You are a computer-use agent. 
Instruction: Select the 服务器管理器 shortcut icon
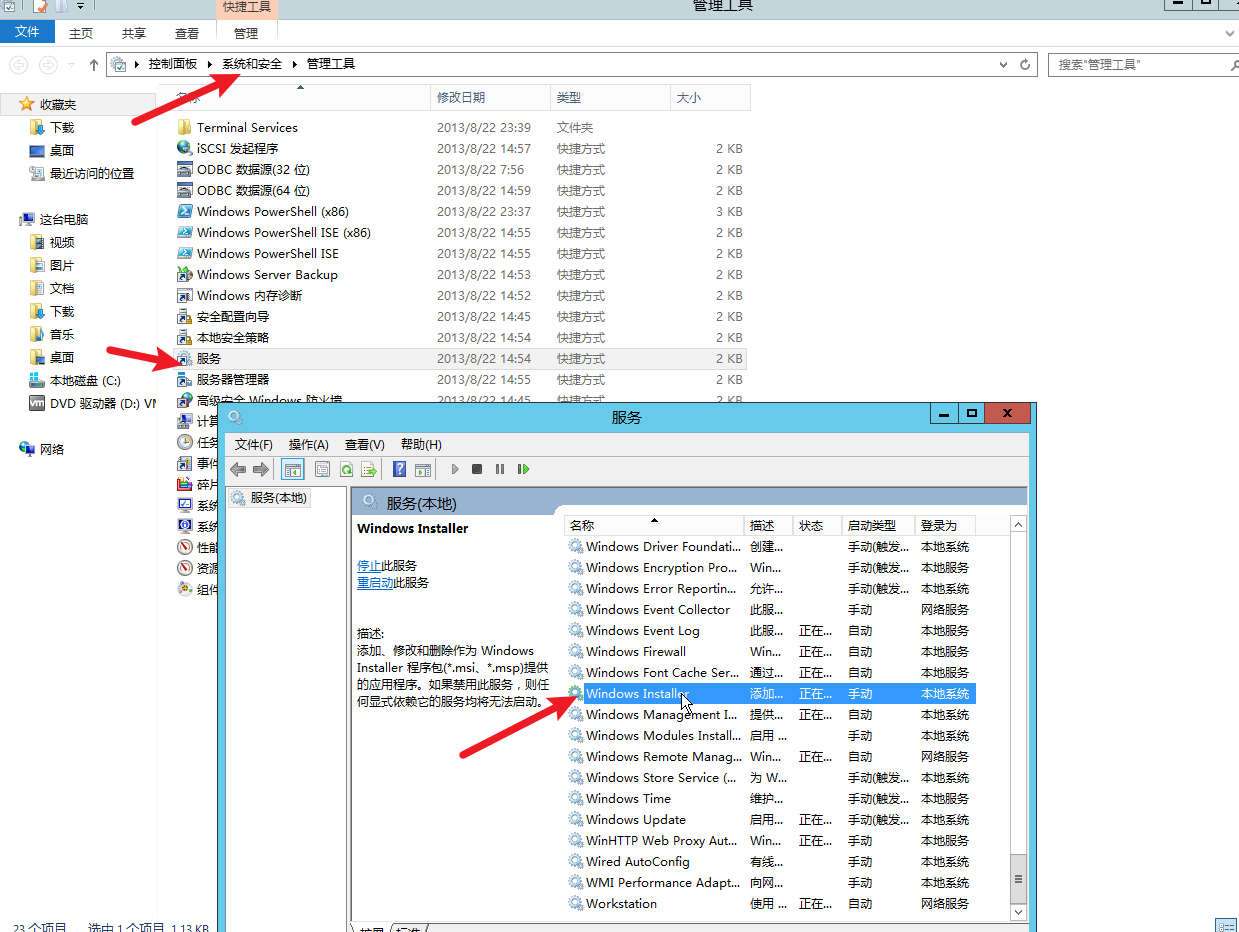click(184, 379)
